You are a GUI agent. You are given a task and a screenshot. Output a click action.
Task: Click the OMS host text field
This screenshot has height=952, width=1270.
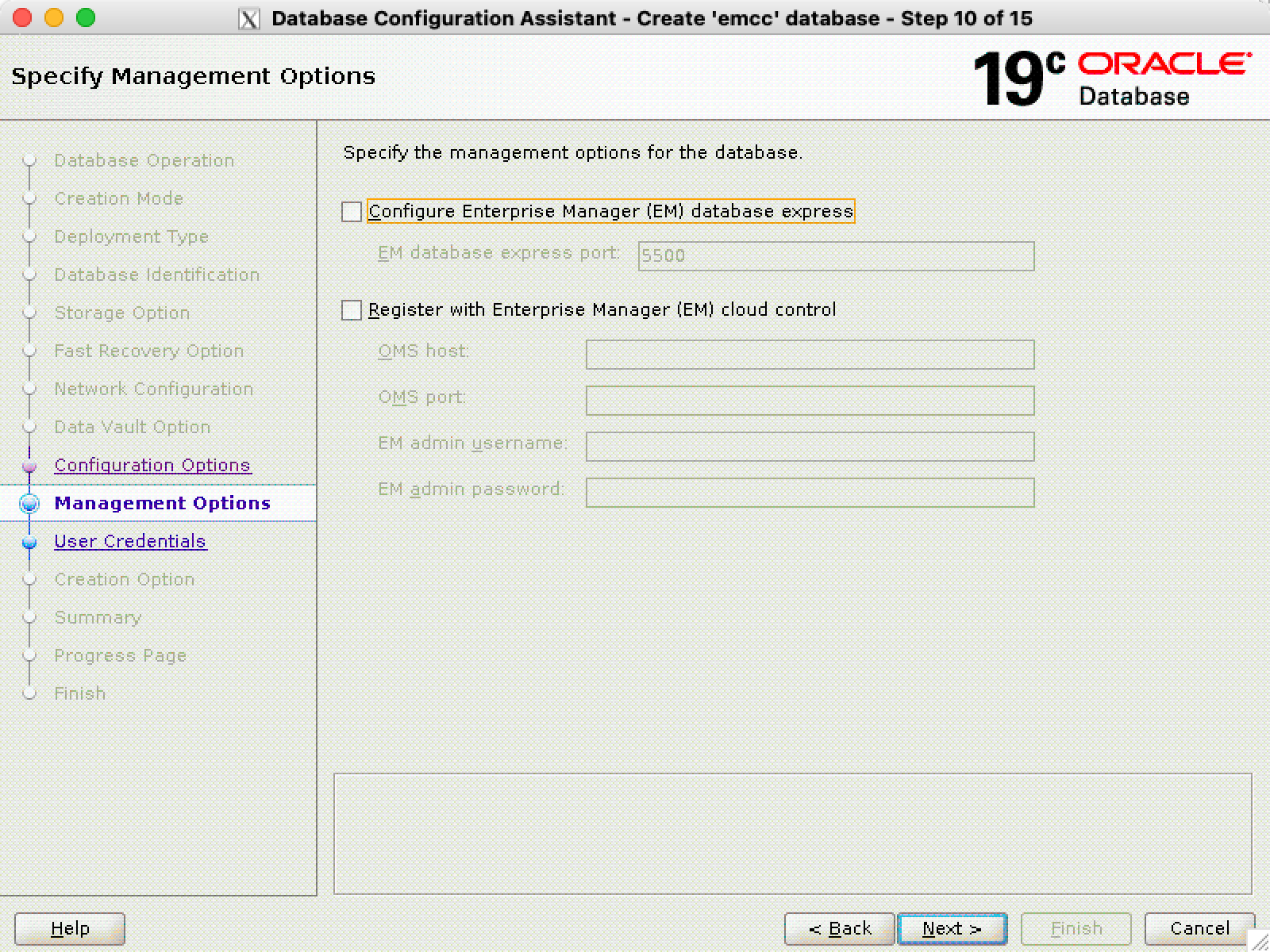[810, 355]
